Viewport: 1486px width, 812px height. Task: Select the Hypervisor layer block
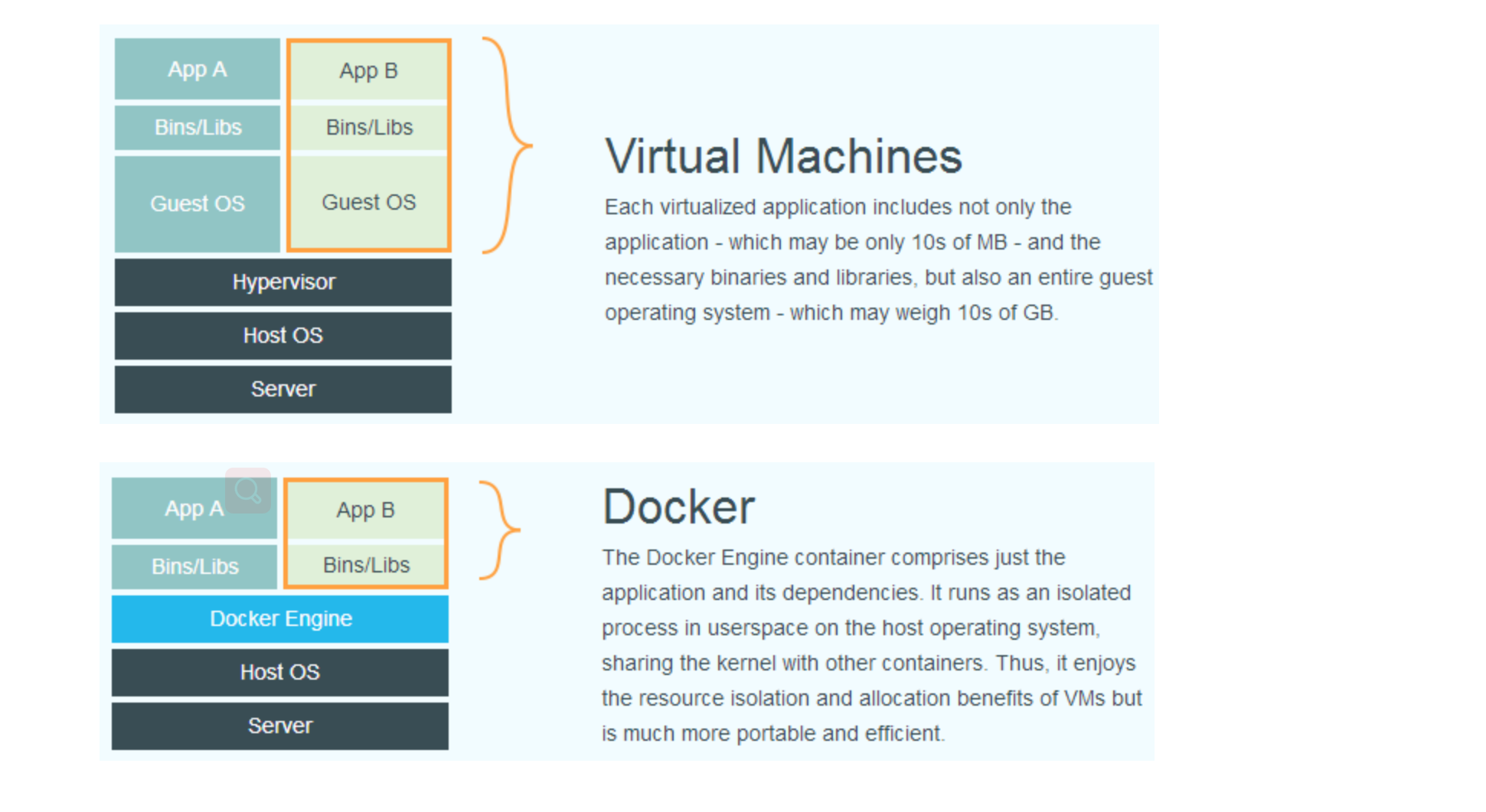pos(283,282)
